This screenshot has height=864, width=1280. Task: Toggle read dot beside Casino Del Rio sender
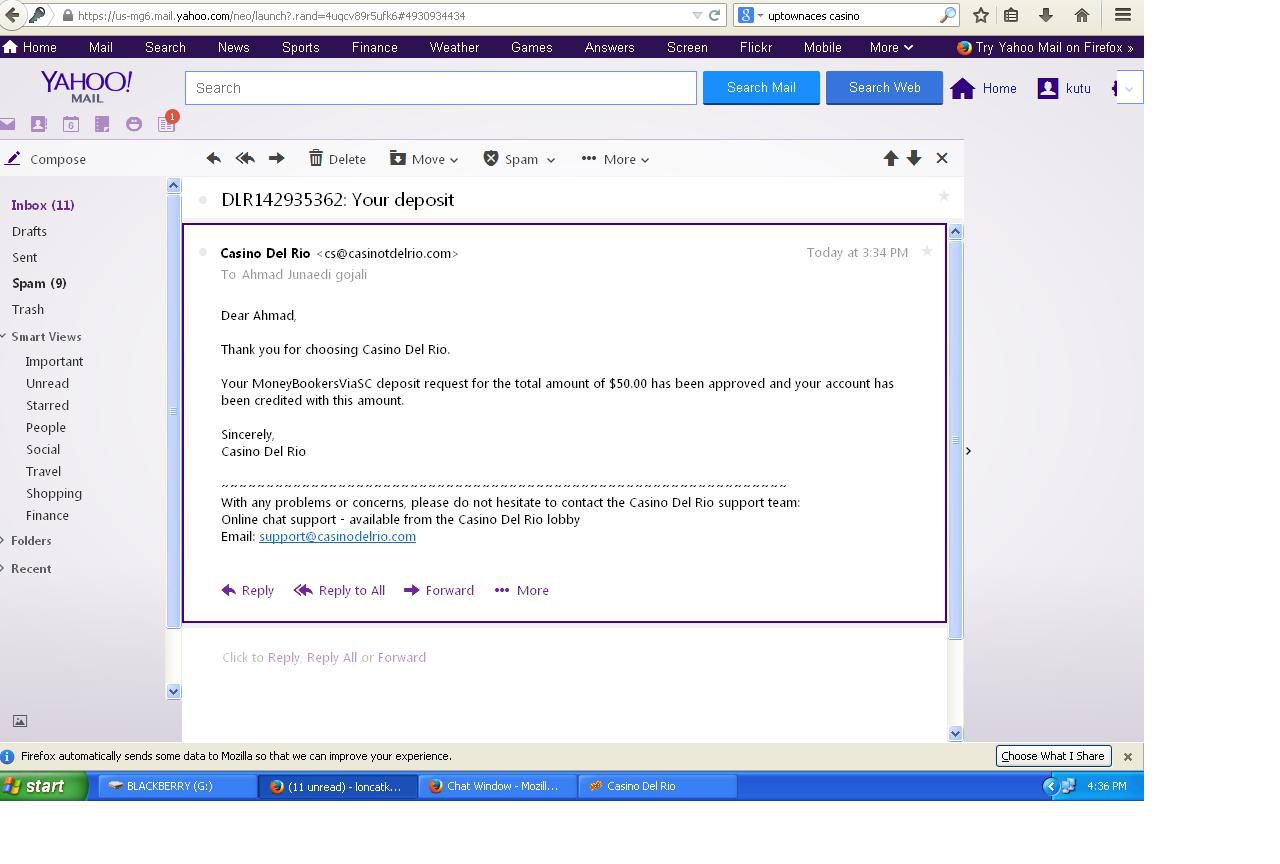click(x=203, y=252)
